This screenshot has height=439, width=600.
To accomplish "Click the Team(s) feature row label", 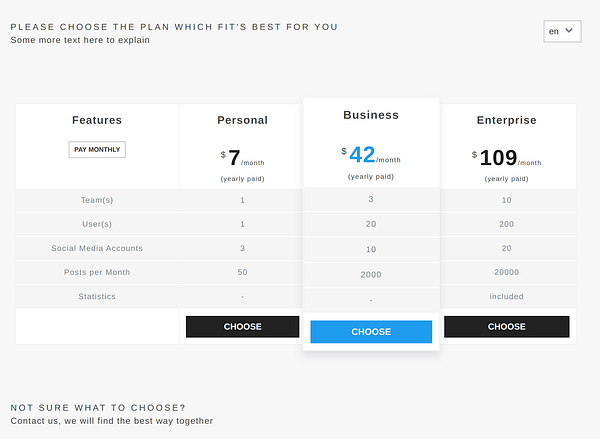I will [97, 200].
